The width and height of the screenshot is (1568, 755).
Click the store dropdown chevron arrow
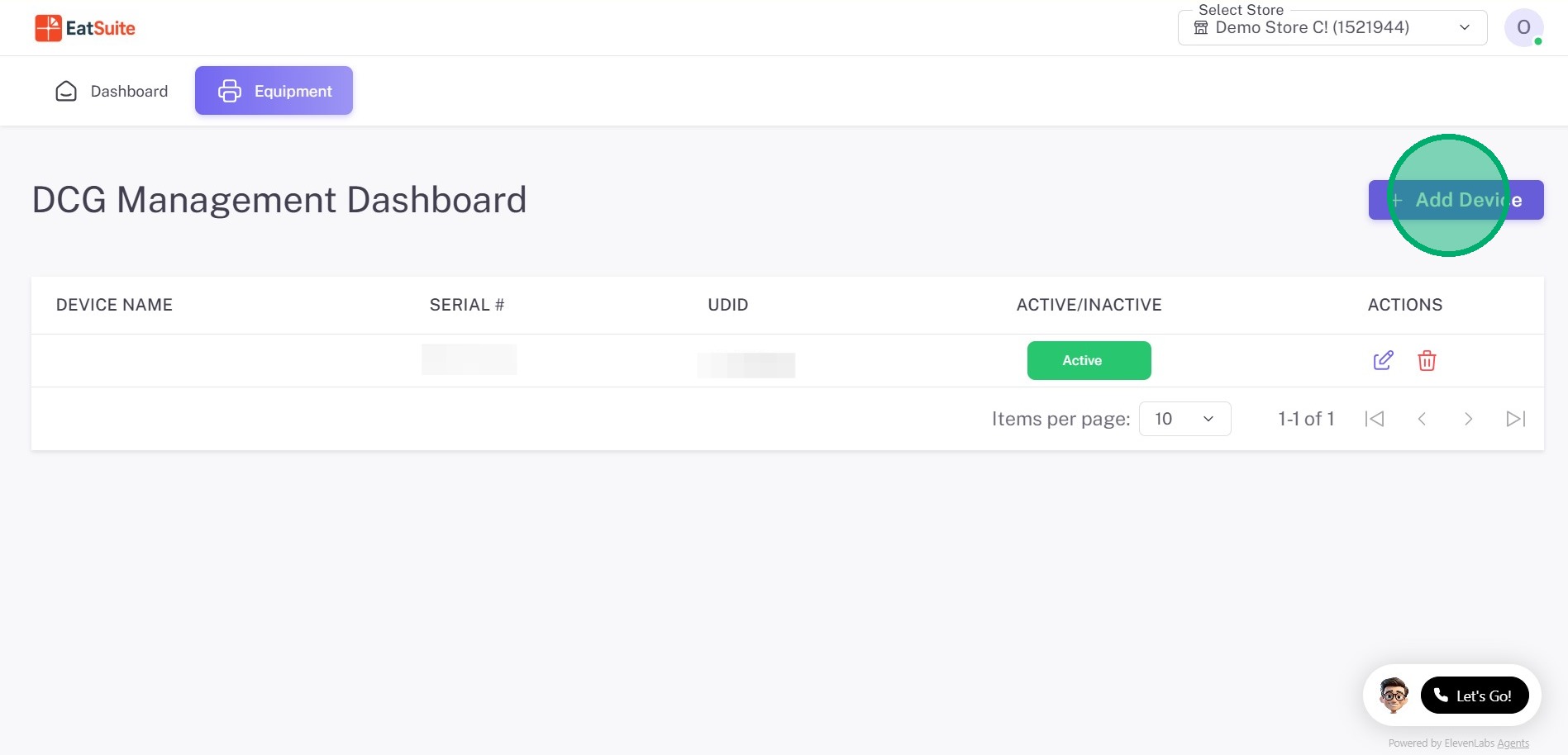pyautogui.click(x=1465, y=27)
